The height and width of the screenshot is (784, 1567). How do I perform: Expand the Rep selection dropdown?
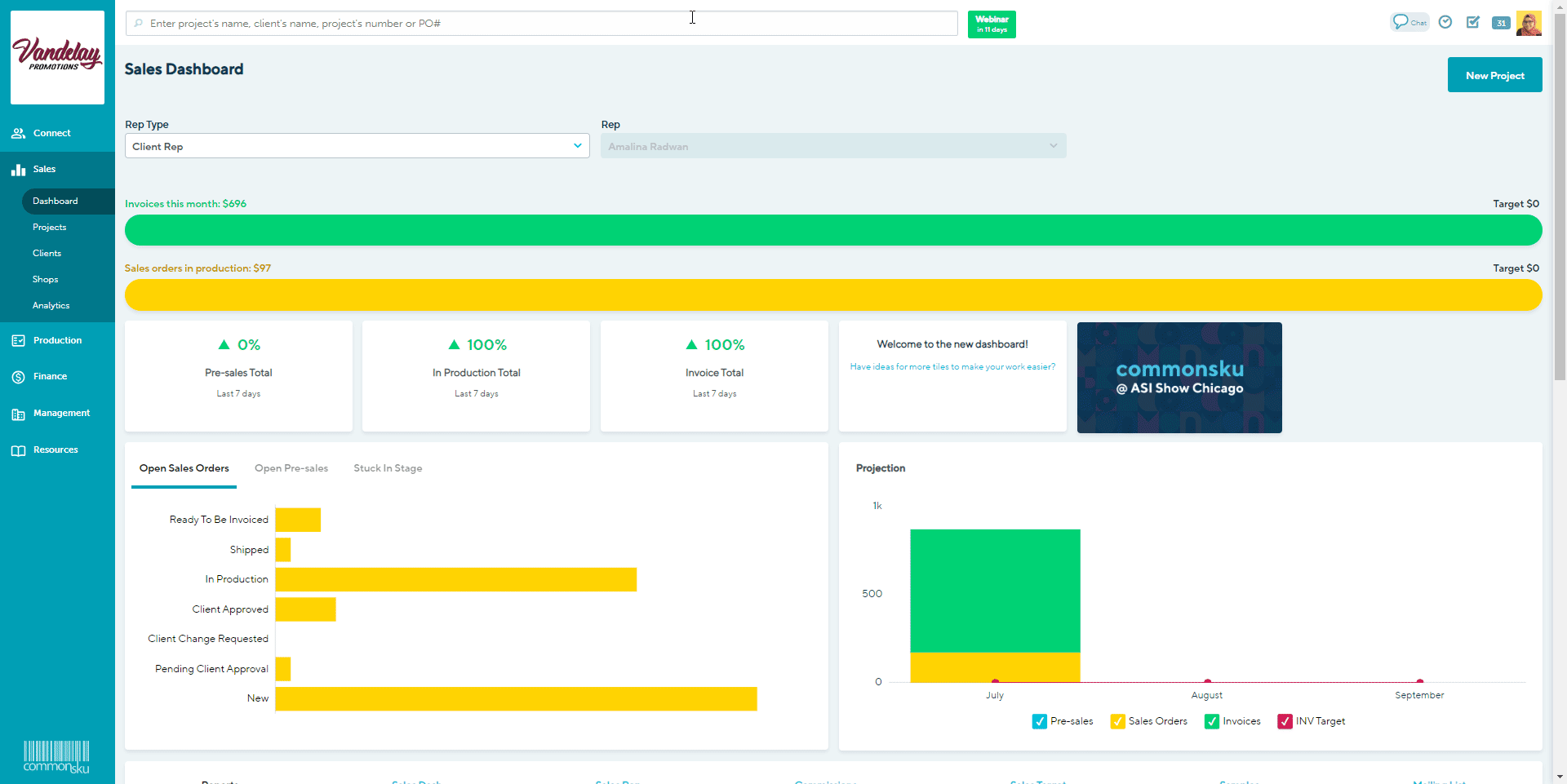pos(833,146)
